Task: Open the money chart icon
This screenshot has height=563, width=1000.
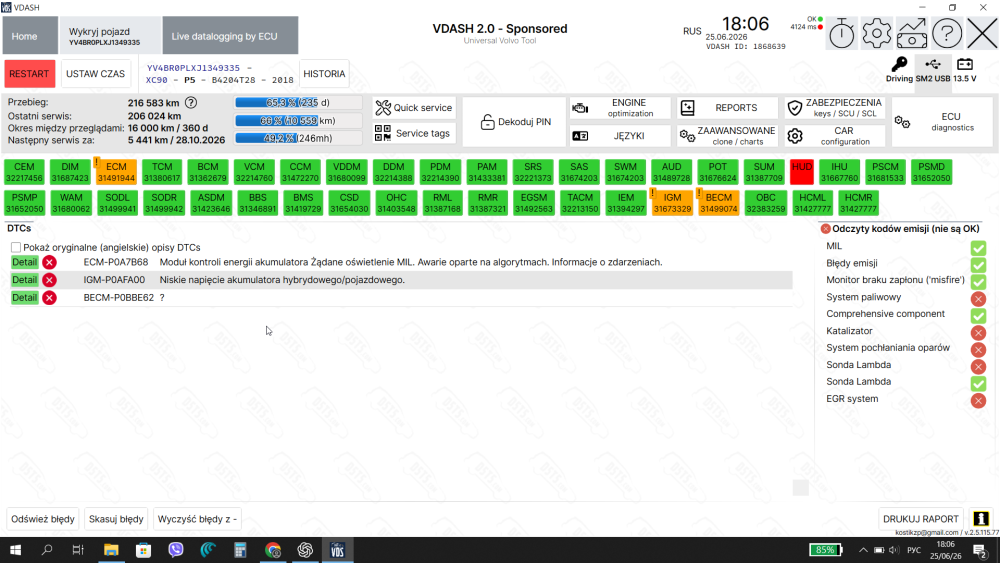Action: tap(912, 34)
